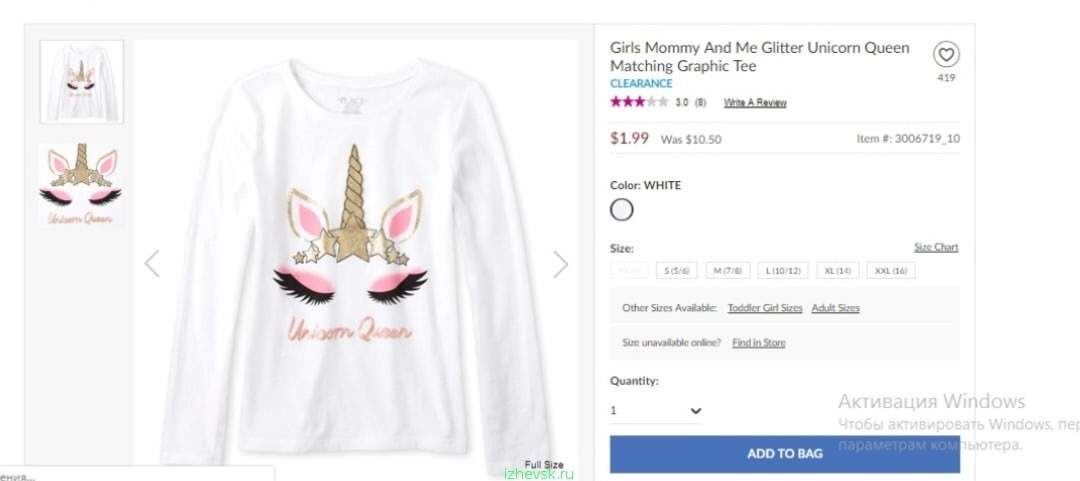1080x481 pixels.
Task: Select the unicorn graphic closeup thumbnail
Action: pos(81,185)
